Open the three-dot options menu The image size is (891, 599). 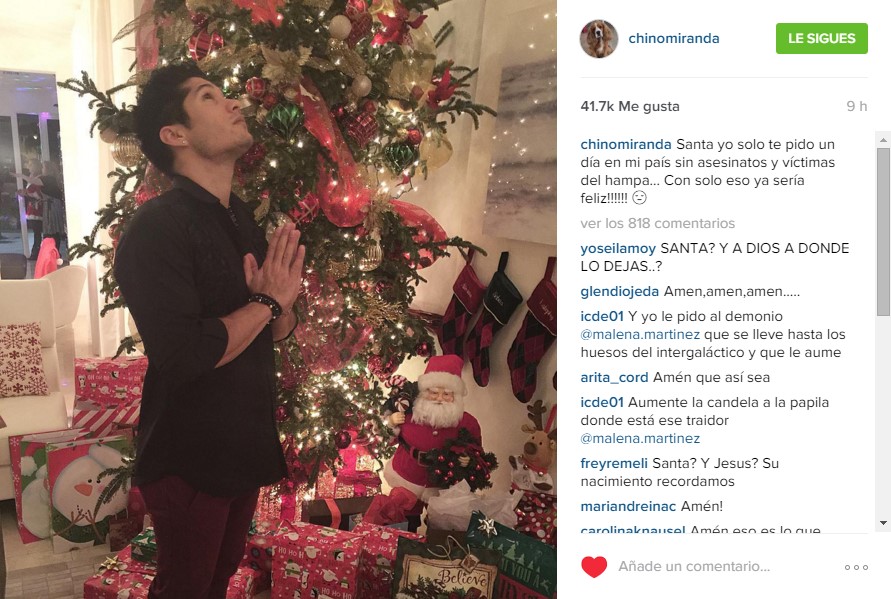856,567
